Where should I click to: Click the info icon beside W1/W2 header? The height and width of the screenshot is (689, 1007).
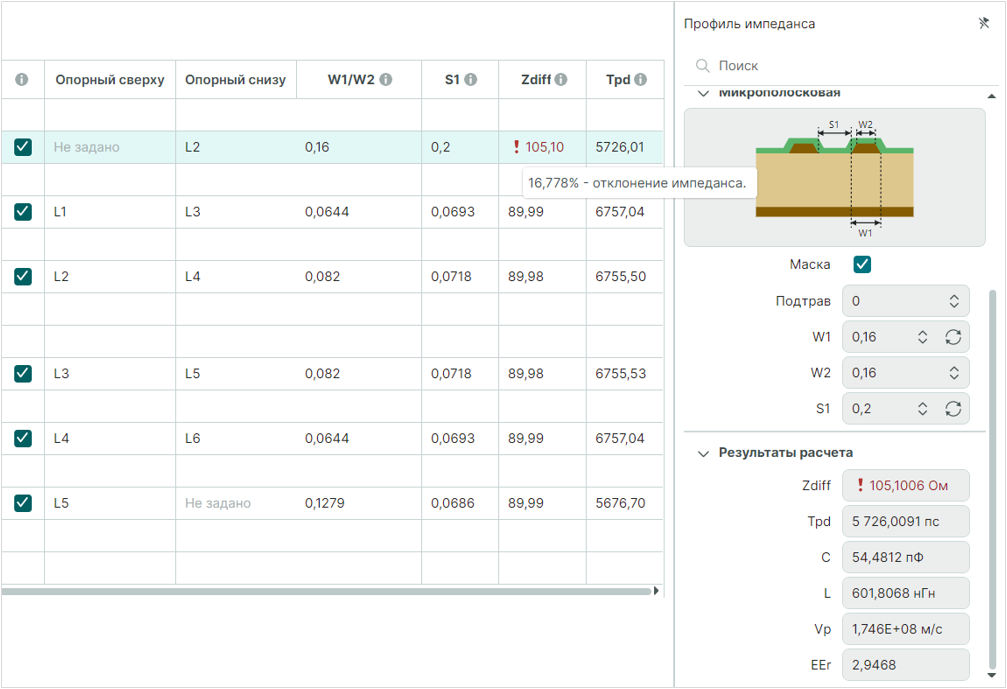386,80
